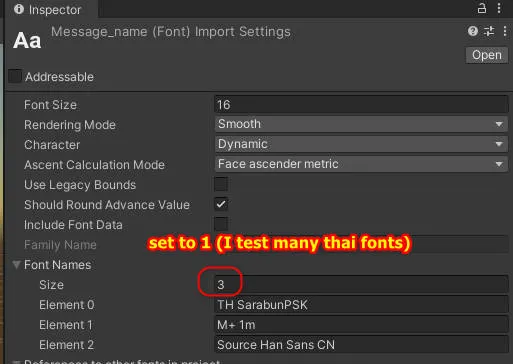
Task: Enable the Addressable checkbox
Action: click(15, 76)
